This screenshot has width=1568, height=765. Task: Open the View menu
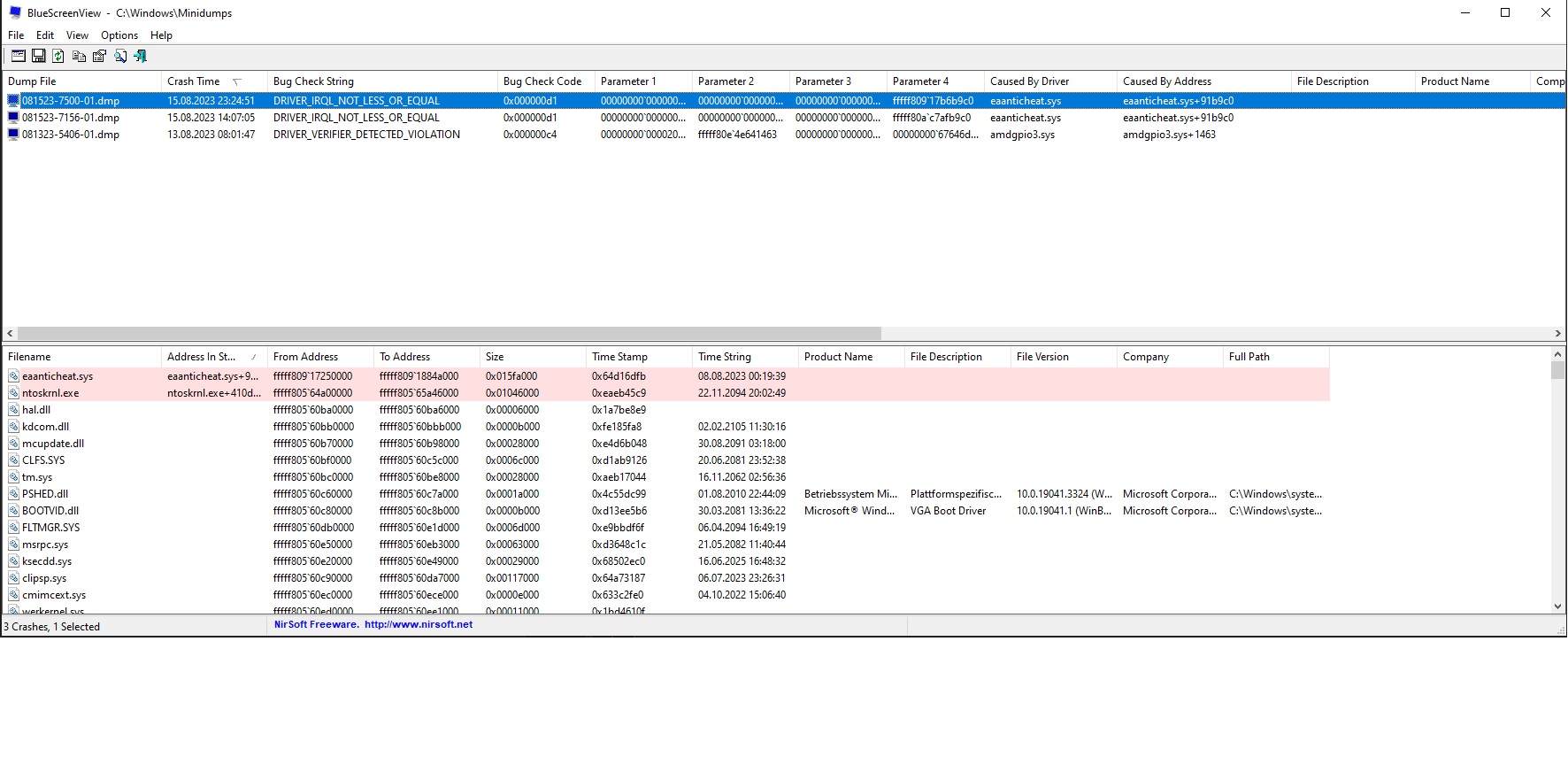pyautogui.click(x=77, y=35)
